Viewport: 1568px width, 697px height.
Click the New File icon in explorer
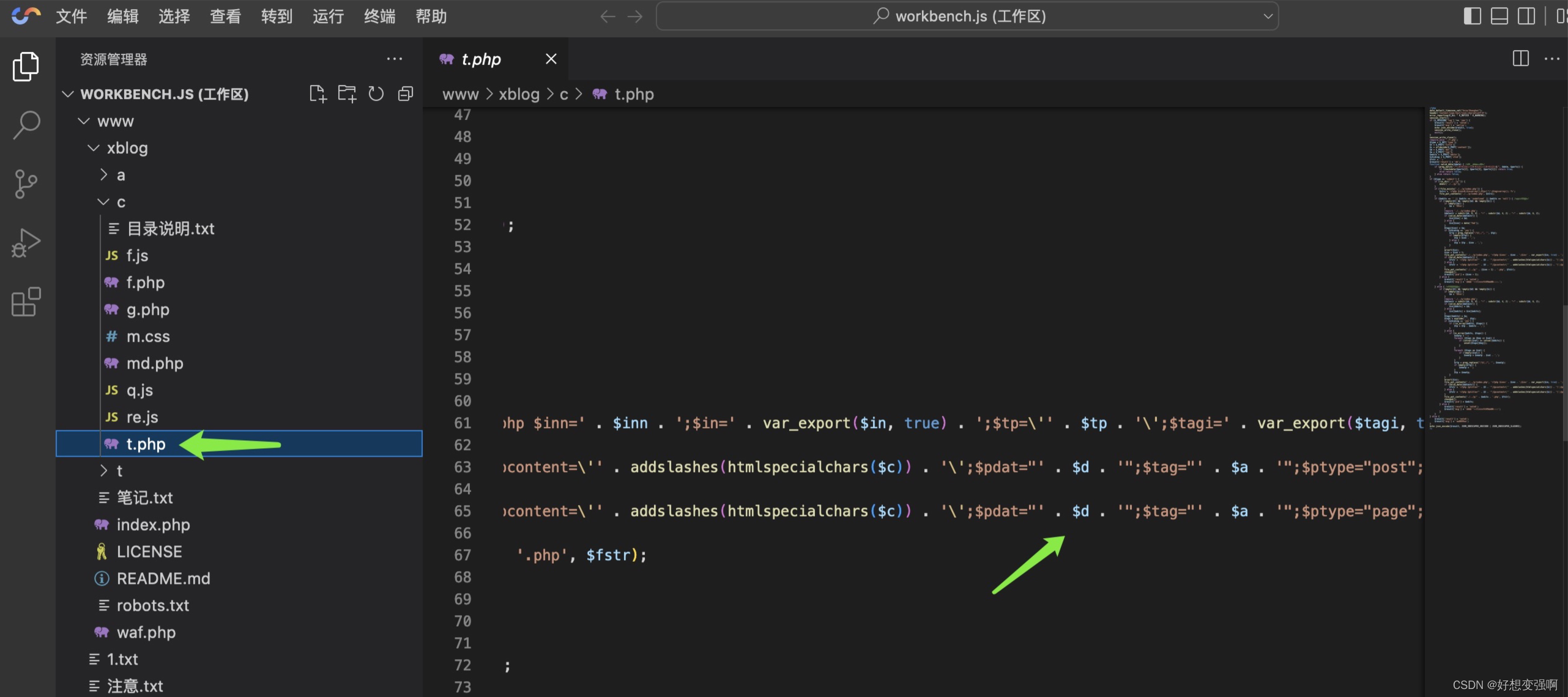[x=318, y=94]
